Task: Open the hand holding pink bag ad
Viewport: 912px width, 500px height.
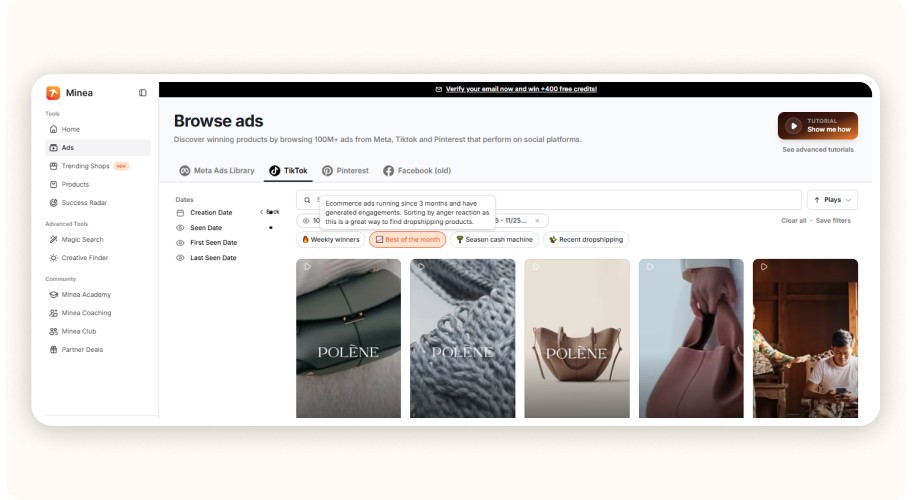Action: [x=691, y=338]
